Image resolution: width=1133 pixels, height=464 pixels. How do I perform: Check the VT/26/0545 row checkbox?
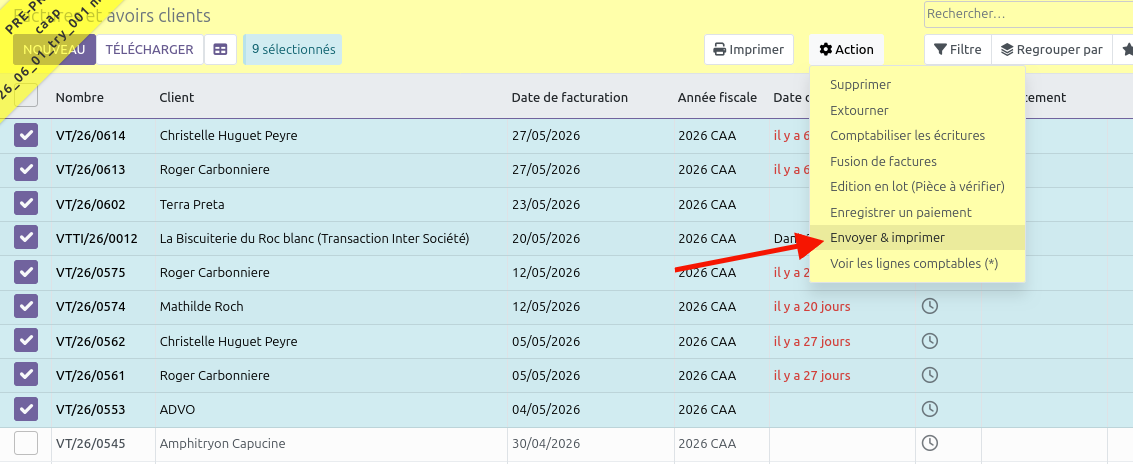(x=26, y=443)
